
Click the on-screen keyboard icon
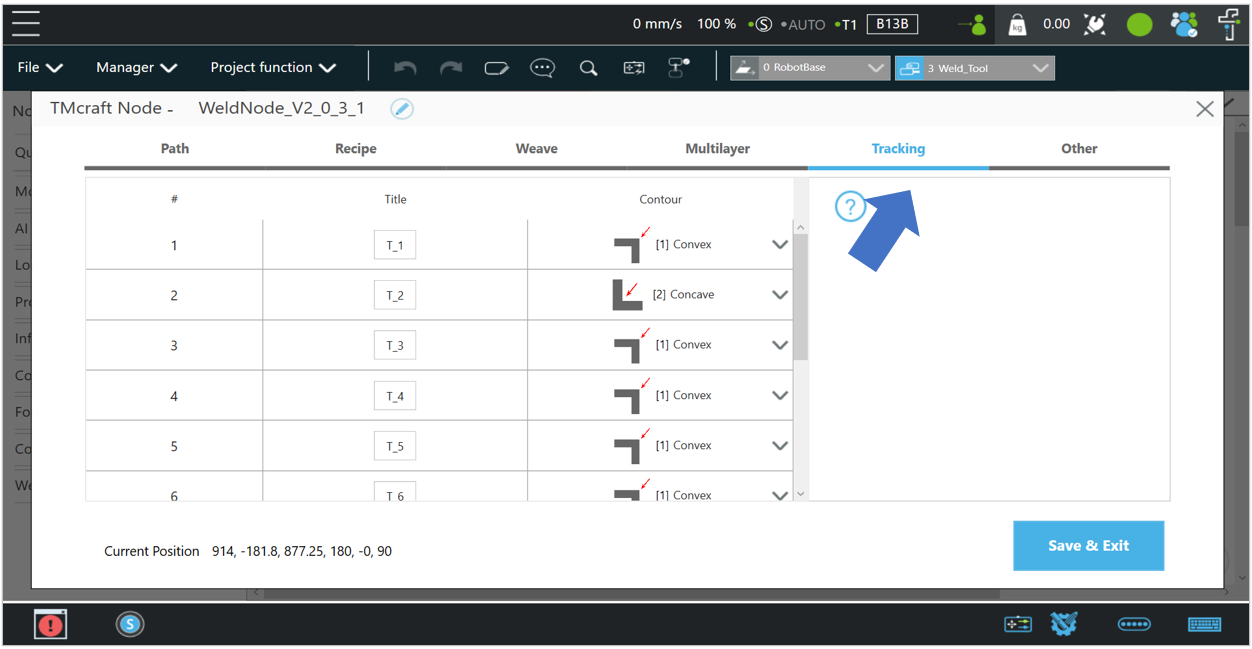(x=1204, y=624)
